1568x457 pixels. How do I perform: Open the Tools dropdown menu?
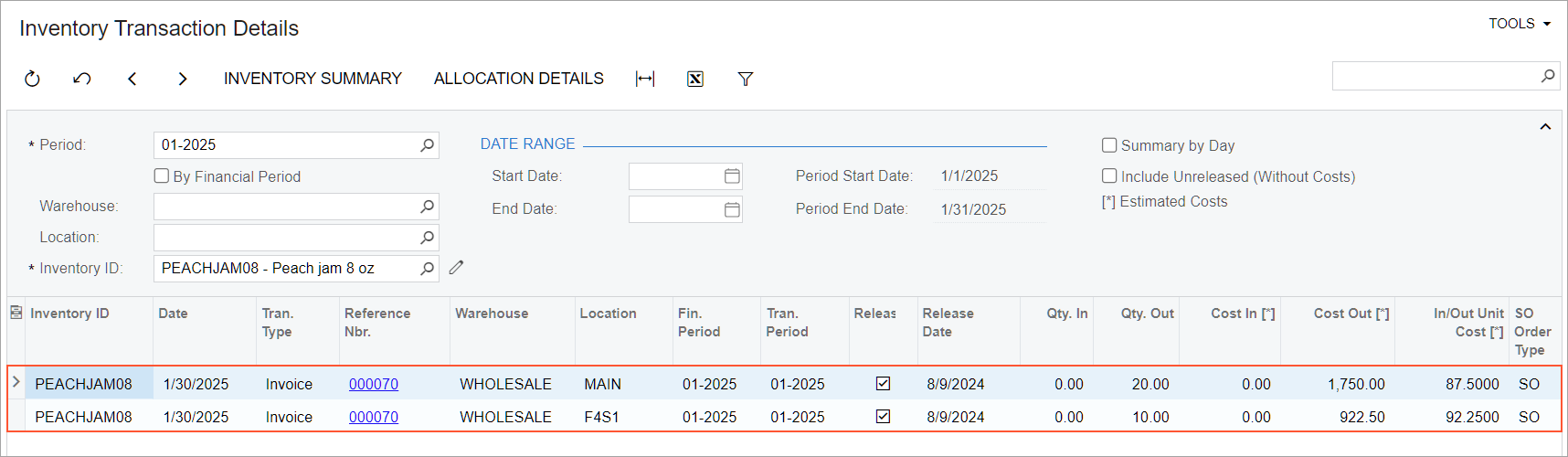1520,24
